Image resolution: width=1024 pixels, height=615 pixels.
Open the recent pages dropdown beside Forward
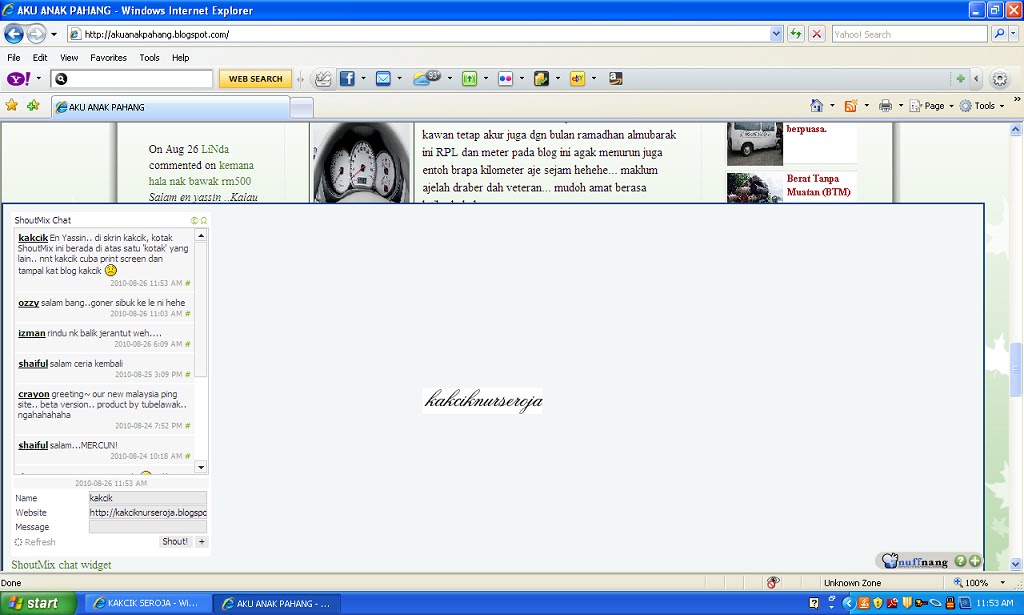(x=54, y=34)
